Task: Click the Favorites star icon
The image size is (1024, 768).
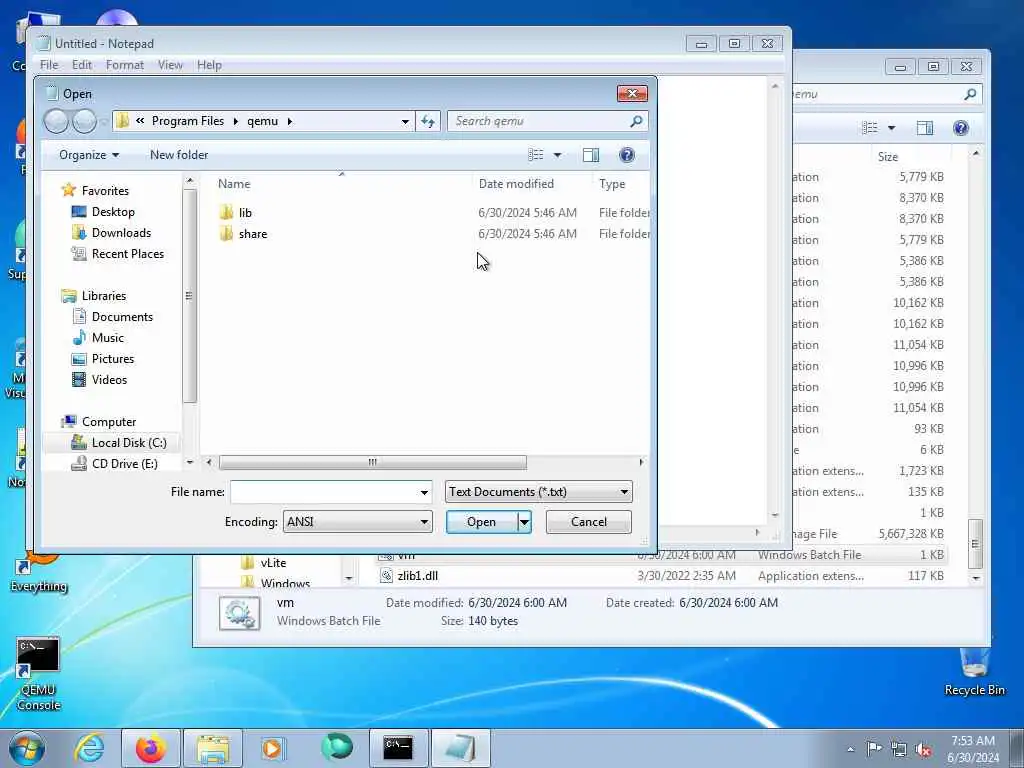Action: [69, 190]
